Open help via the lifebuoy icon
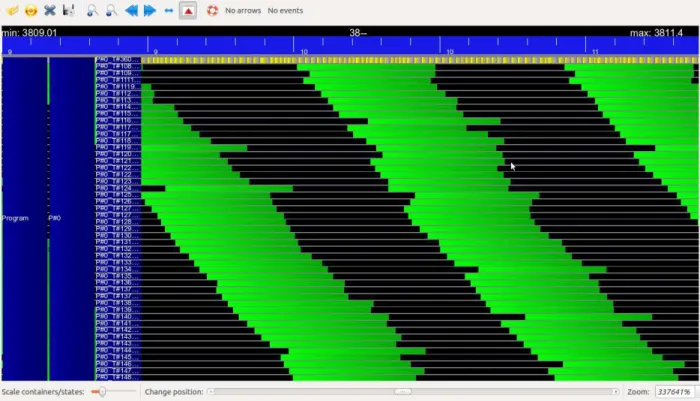Viewport: 700px width, 401px height. [212, 10]
